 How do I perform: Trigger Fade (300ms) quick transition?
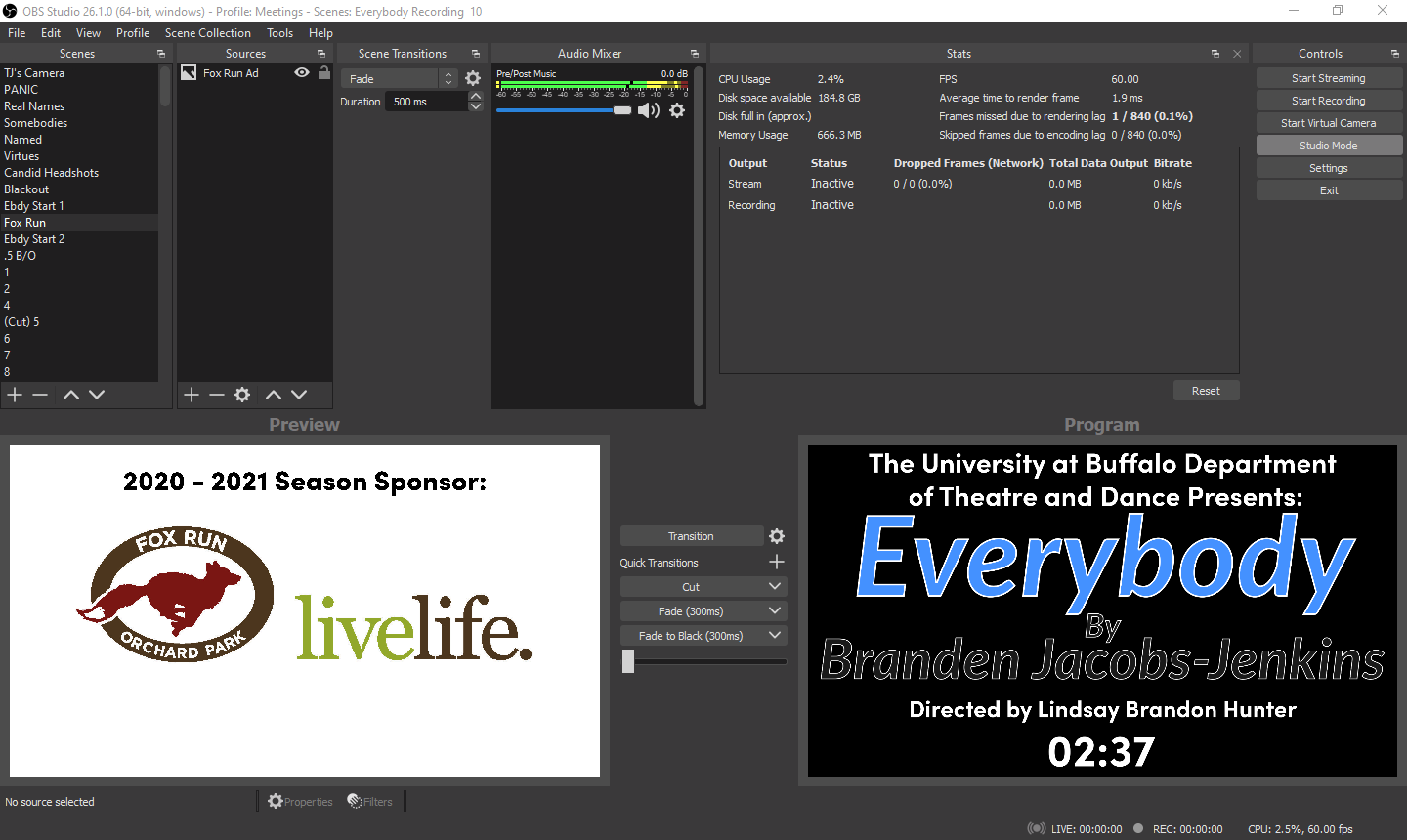691,611
